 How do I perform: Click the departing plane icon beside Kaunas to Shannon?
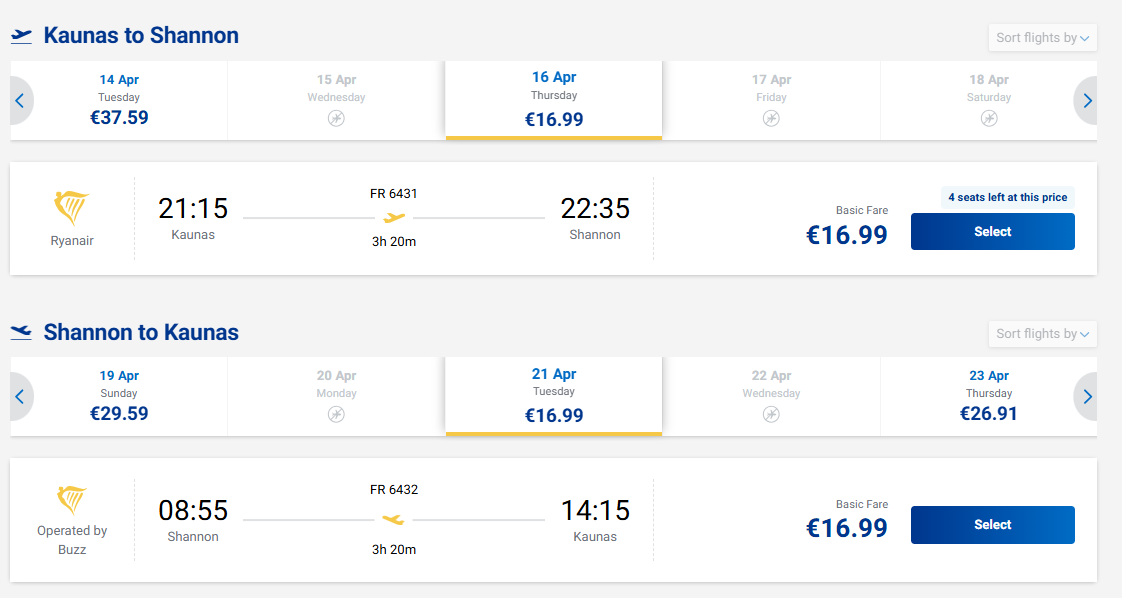coord(21,36)
